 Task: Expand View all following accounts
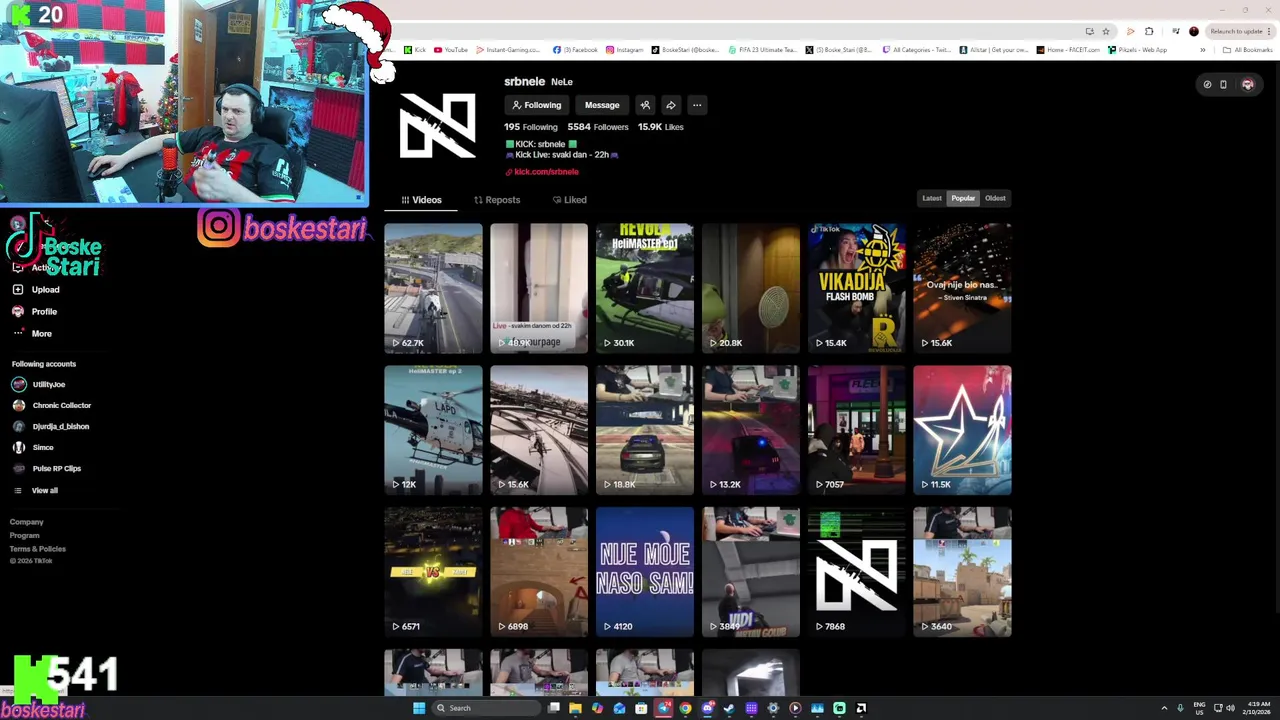(x=36, y=491)
